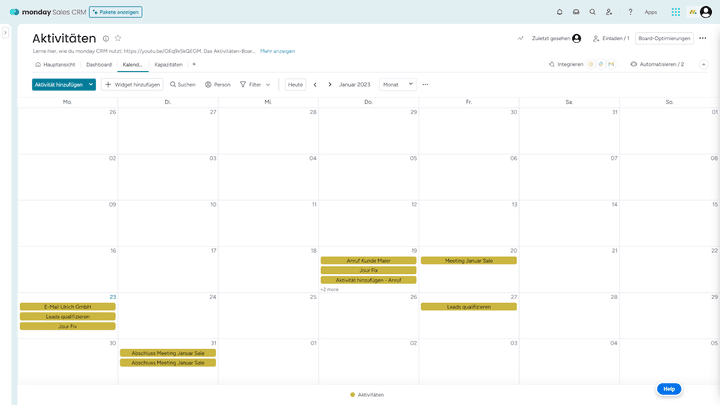Open event Anruf Kunde Maier

click(368, 260)
